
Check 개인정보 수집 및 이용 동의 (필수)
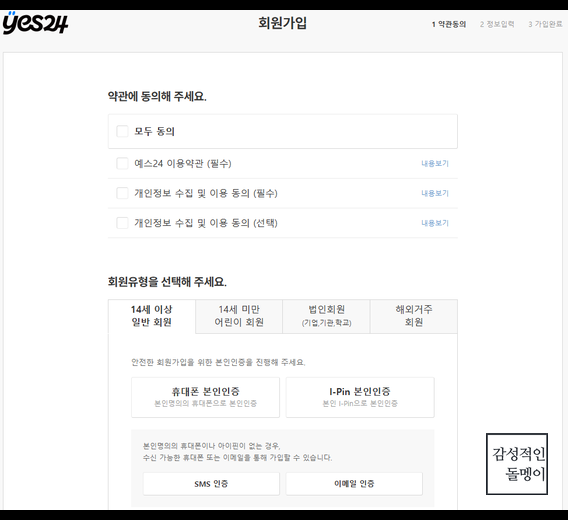tap(122, 193)
